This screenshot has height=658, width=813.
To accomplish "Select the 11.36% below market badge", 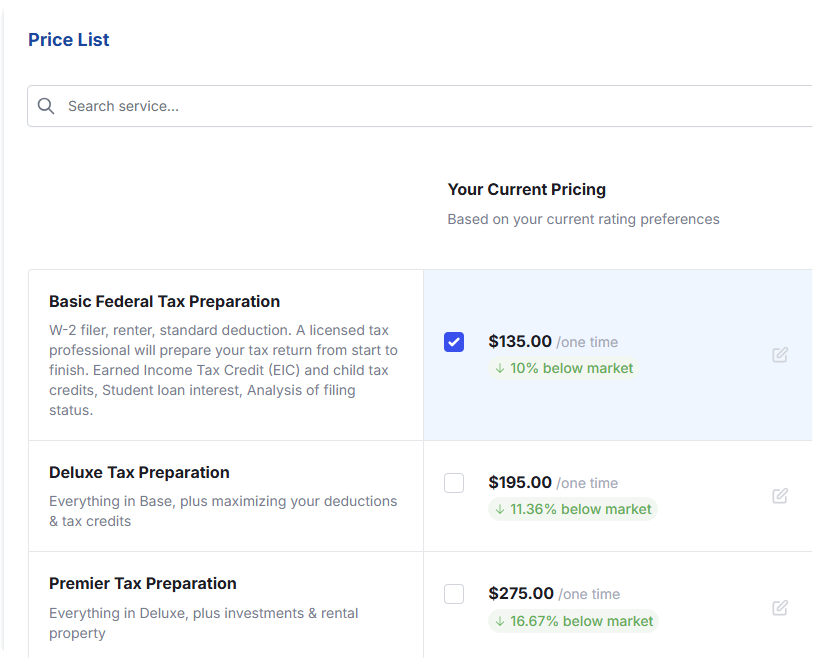I will (x=572, y=509).
